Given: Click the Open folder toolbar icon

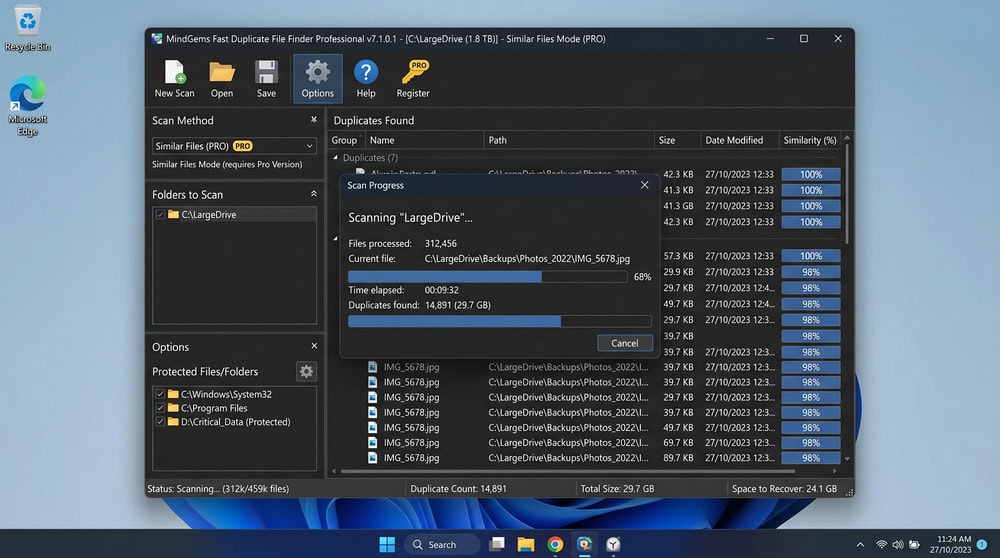Looking at the screenshot, I should click(x=221, y=79).
